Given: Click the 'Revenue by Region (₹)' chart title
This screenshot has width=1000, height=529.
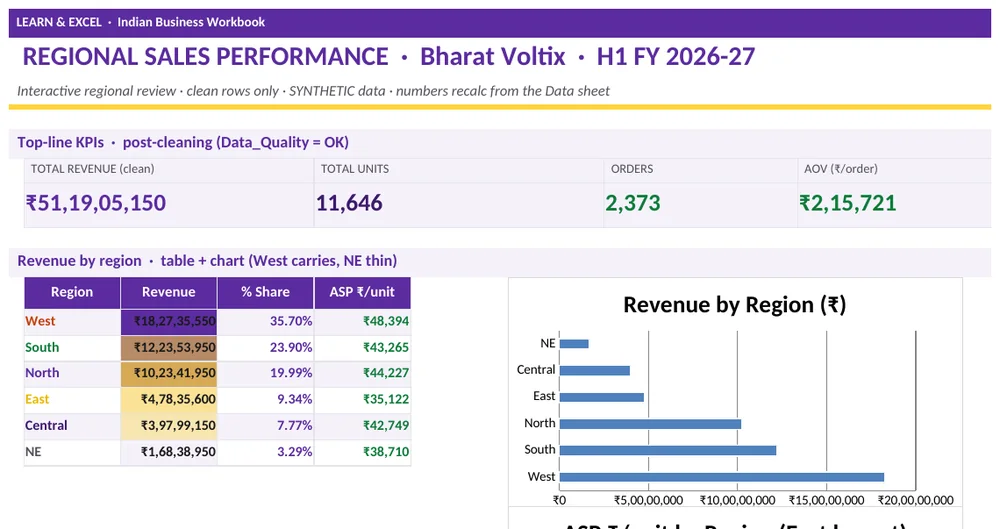Looking at the screenshot, I should (x=735, y=305).
